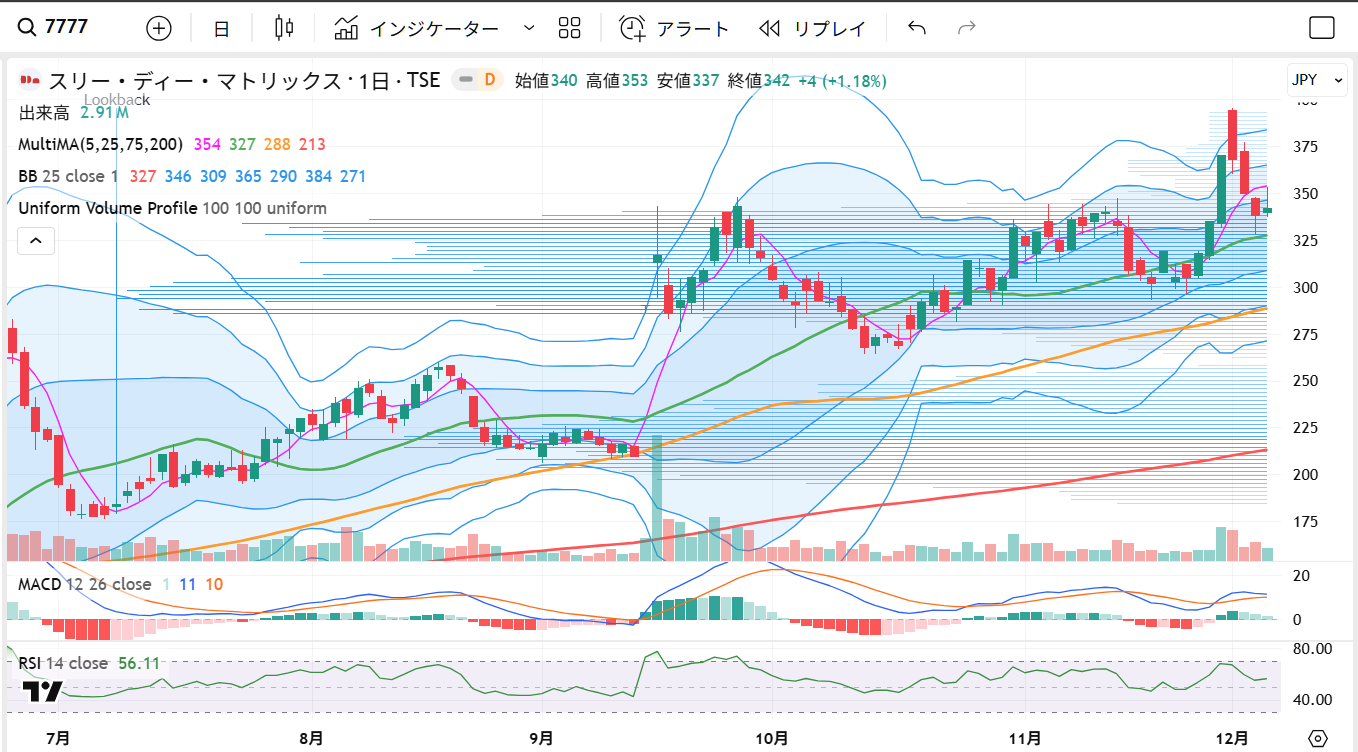
Task: Open the インジケーター indicators dialog
Action: coord(418,28)
